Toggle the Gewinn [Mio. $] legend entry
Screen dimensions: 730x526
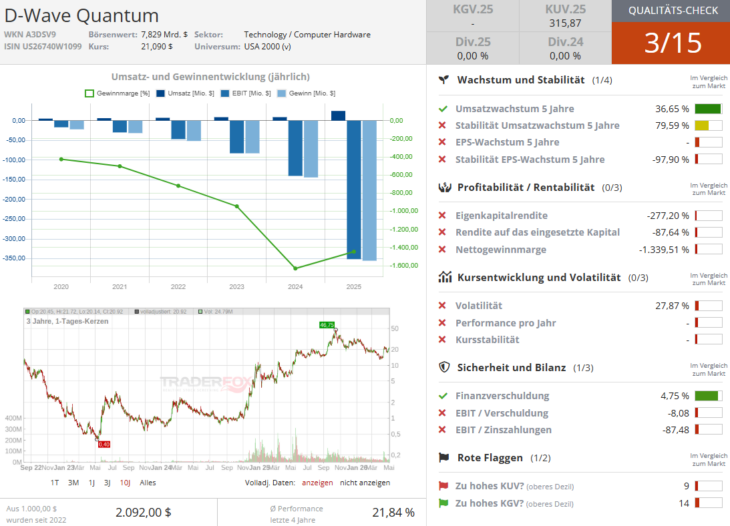click(306, 94)
